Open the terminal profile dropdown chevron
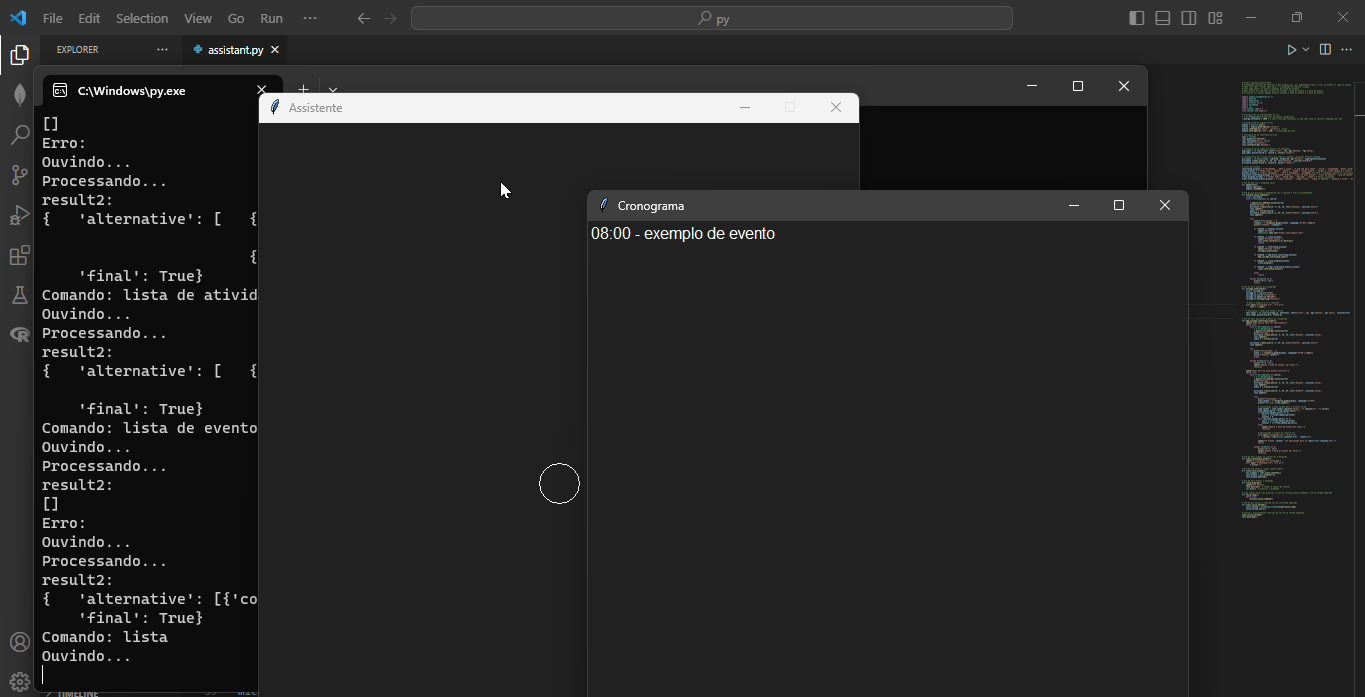Screen dimensions: 1365x697 point(332,90)
